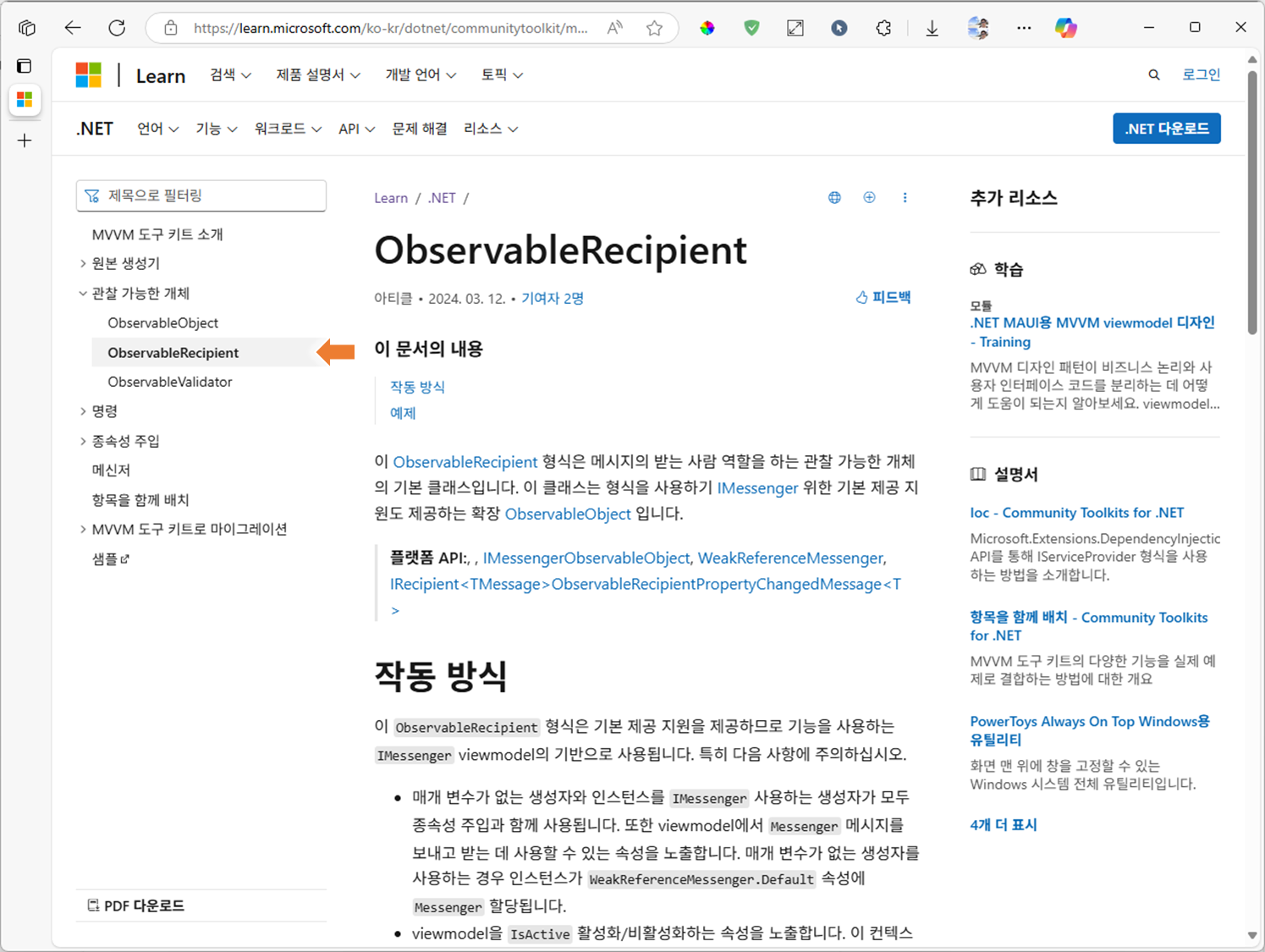
Task: Jump to 예제 section link
Action: (x=403, y=413)
